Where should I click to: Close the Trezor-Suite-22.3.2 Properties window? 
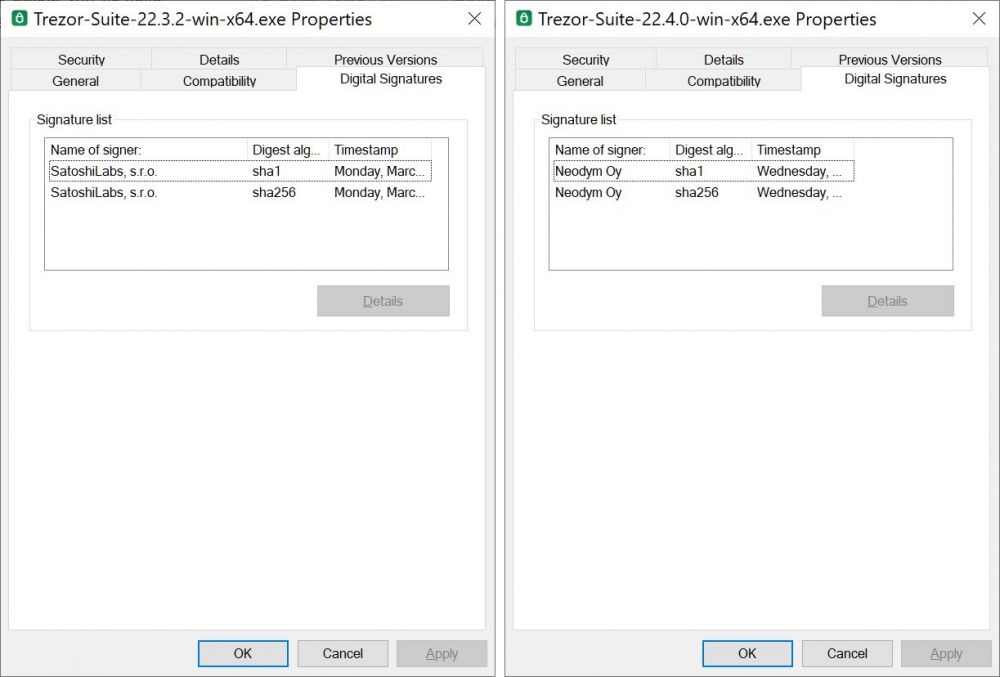(x=474, y=18)
